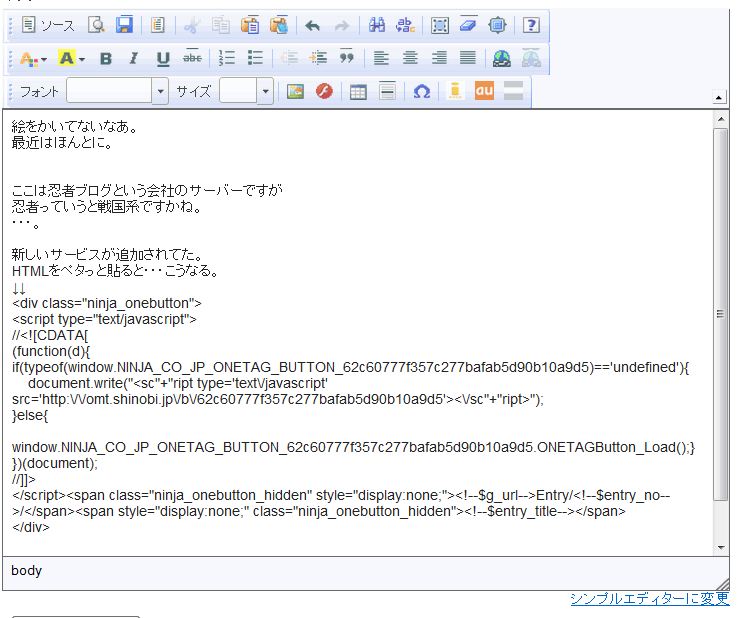Click the size combo box arrow
This screenshot has height=618, width=739.
[x=265, y=91]
